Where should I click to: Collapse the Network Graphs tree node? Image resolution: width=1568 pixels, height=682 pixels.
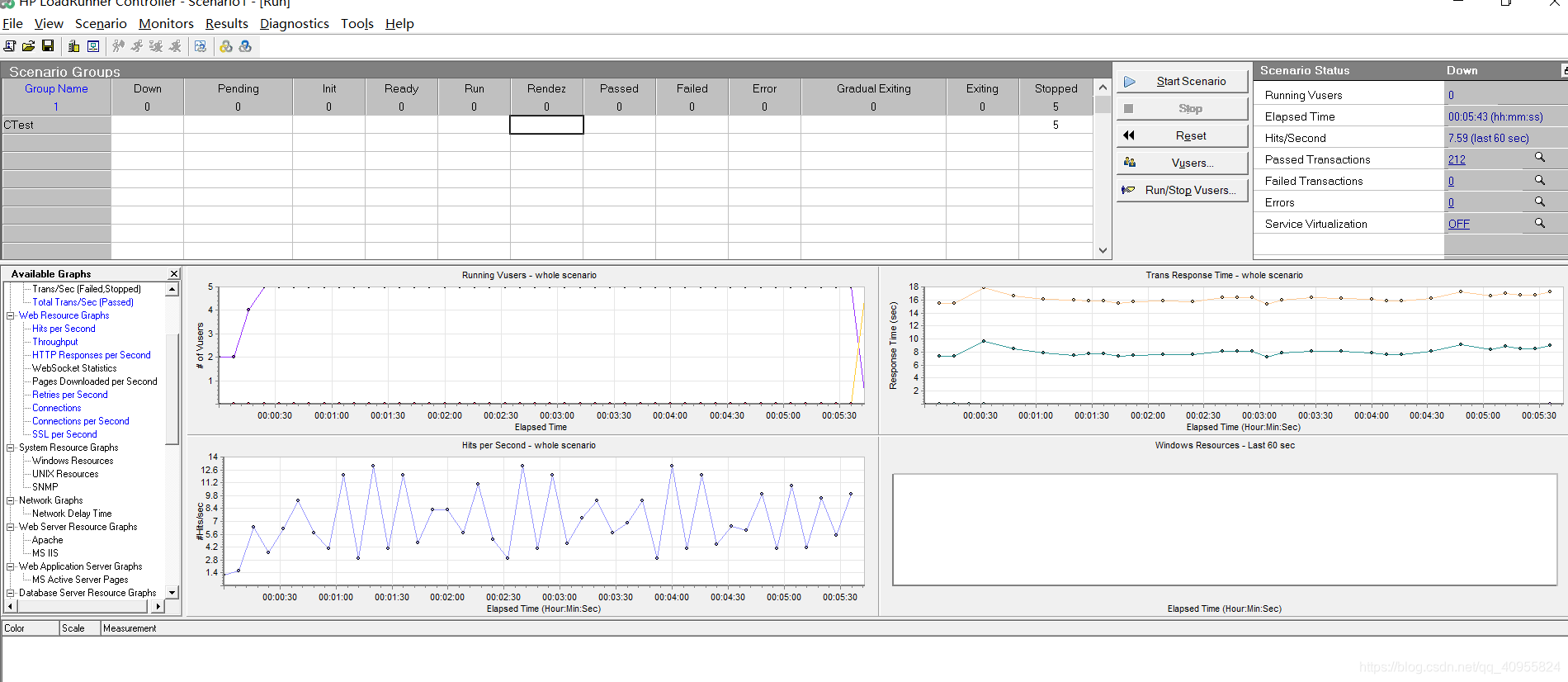pos(11,500)
